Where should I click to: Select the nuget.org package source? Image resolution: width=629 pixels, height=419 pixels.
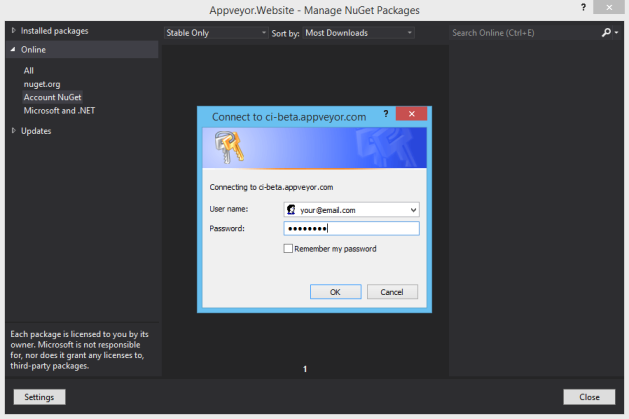click(x=42, y=84)
